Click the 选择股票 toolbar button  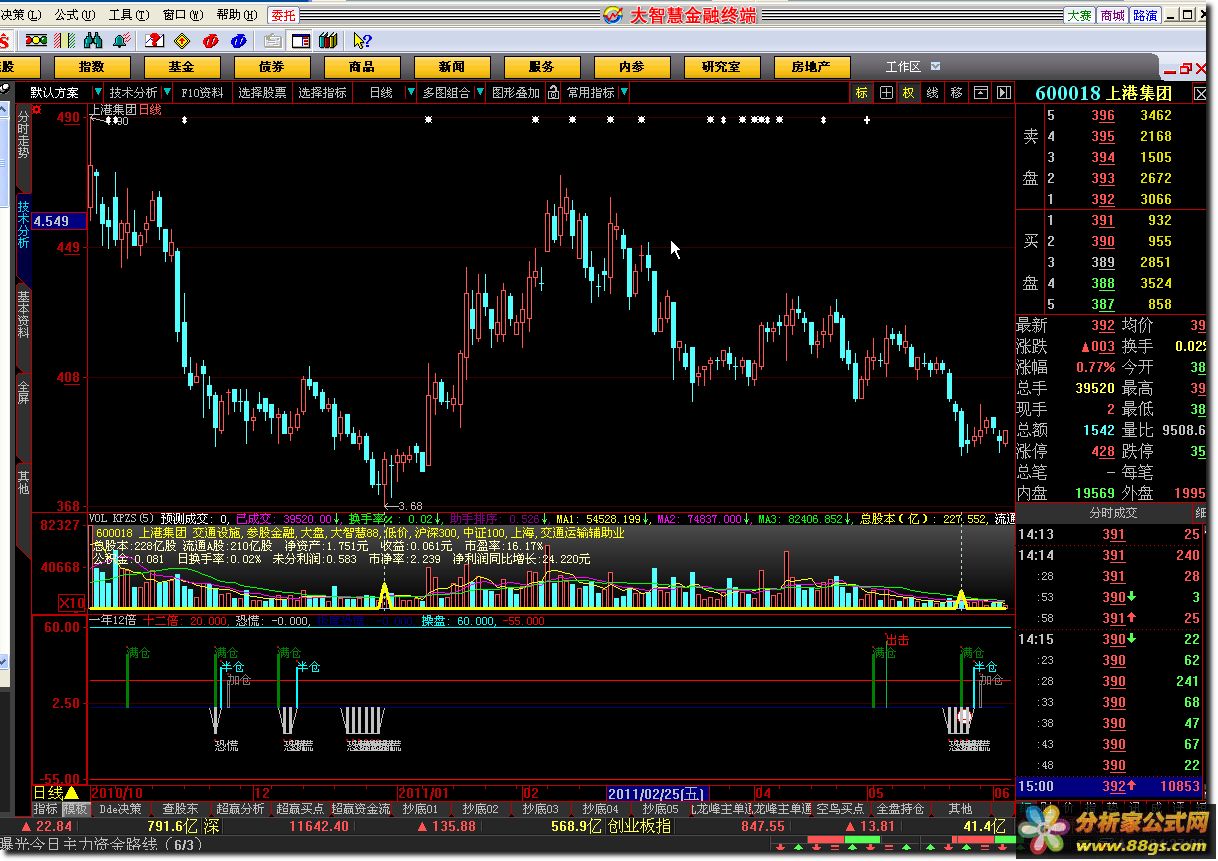263,92
